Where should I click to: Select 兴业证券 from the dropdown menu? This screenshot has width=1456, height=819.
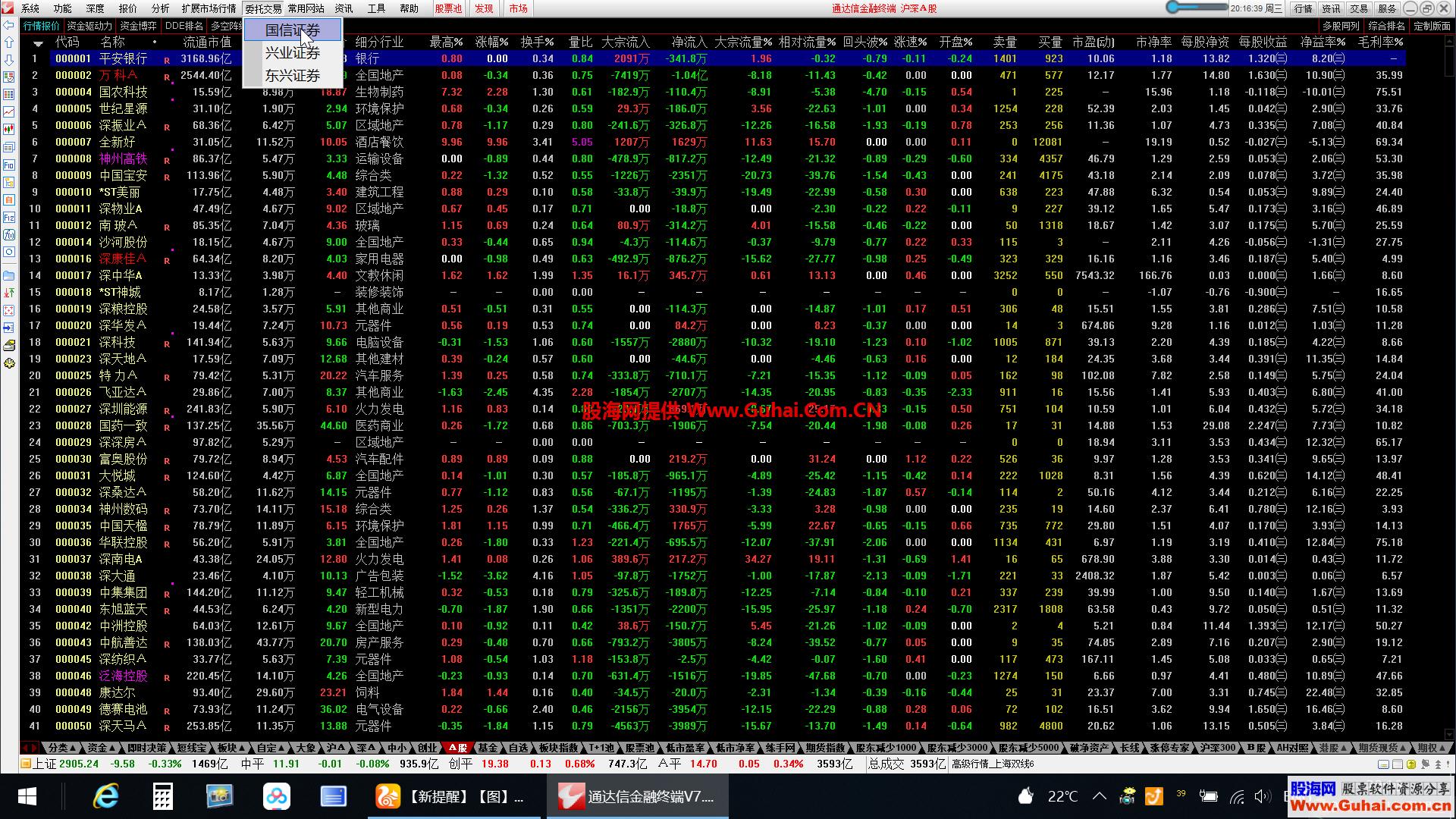point(293,53)
